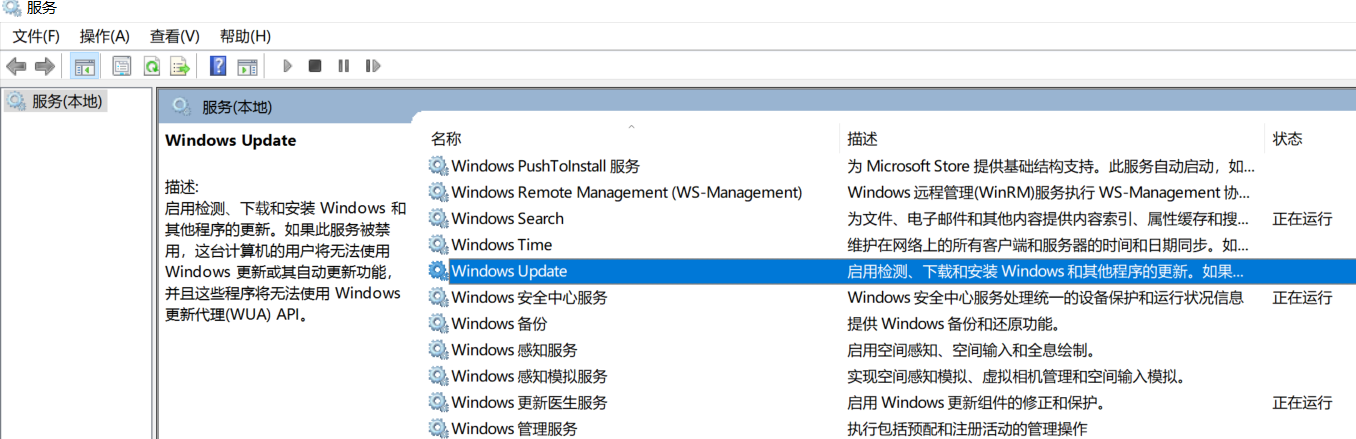Click the Back arrow toolbar icon
The image size is (1356, 439).
(16, 66)
